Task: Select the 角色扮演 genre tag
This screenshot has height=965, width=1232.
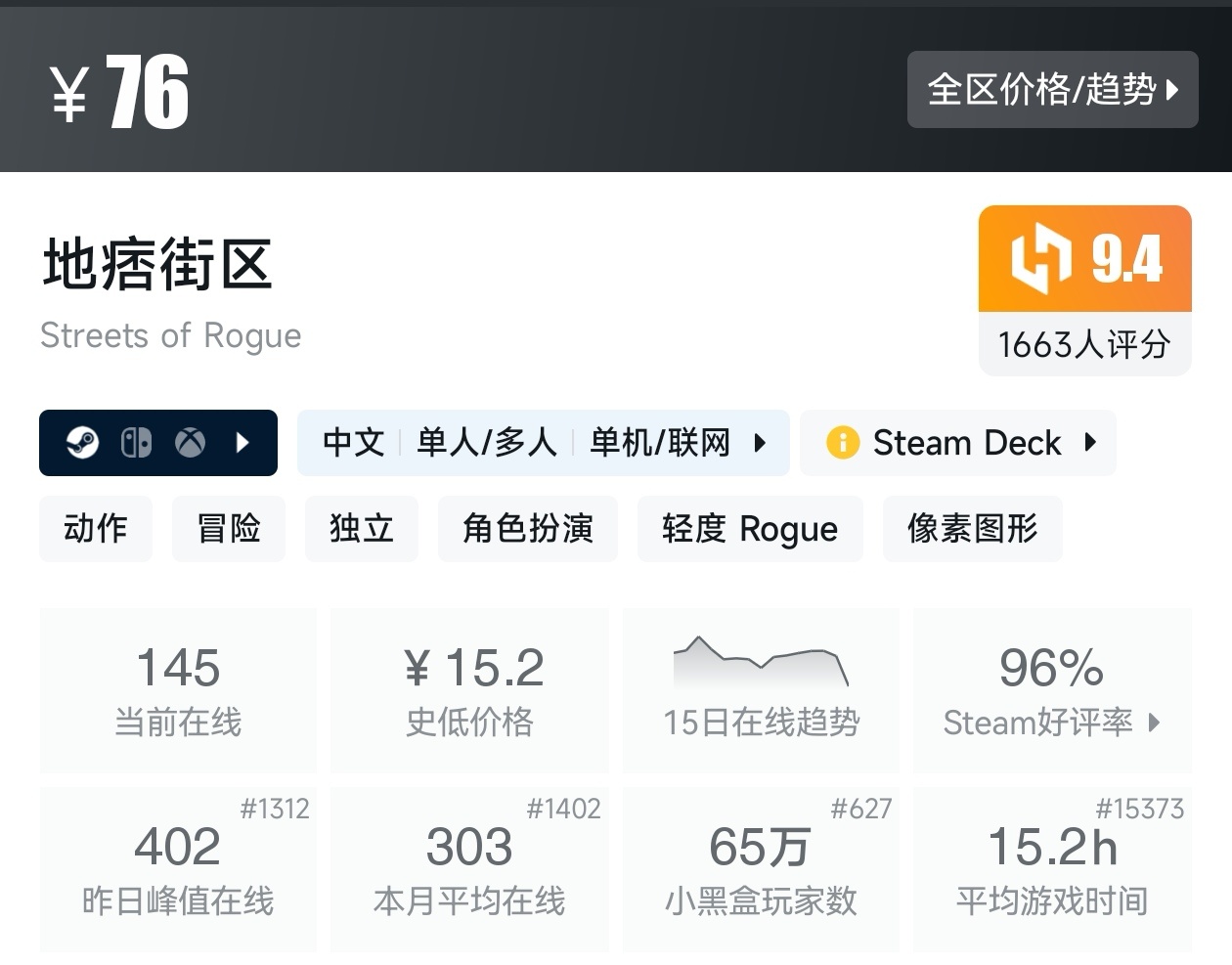Action: [x=528, y=529]
